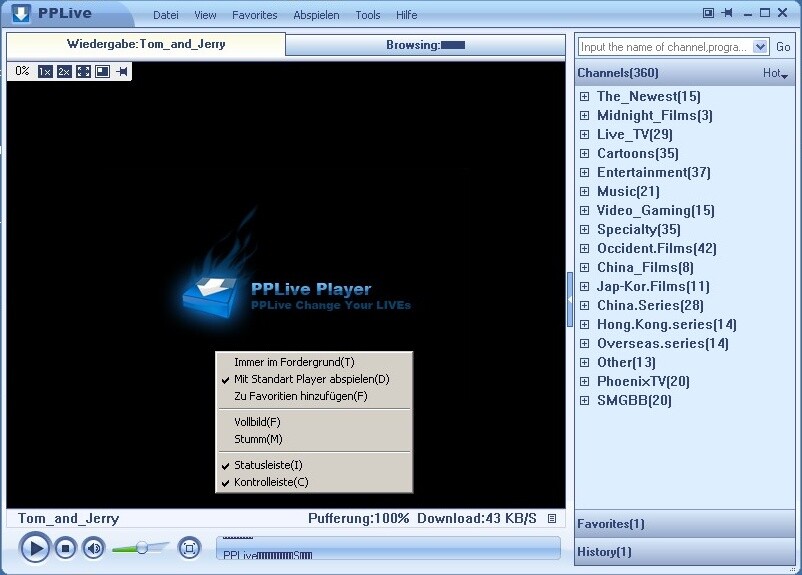The height and width of the screenshot is (575, 802).
Task: Expand Midnight_Films(3) category
Action: click(584, 116)
